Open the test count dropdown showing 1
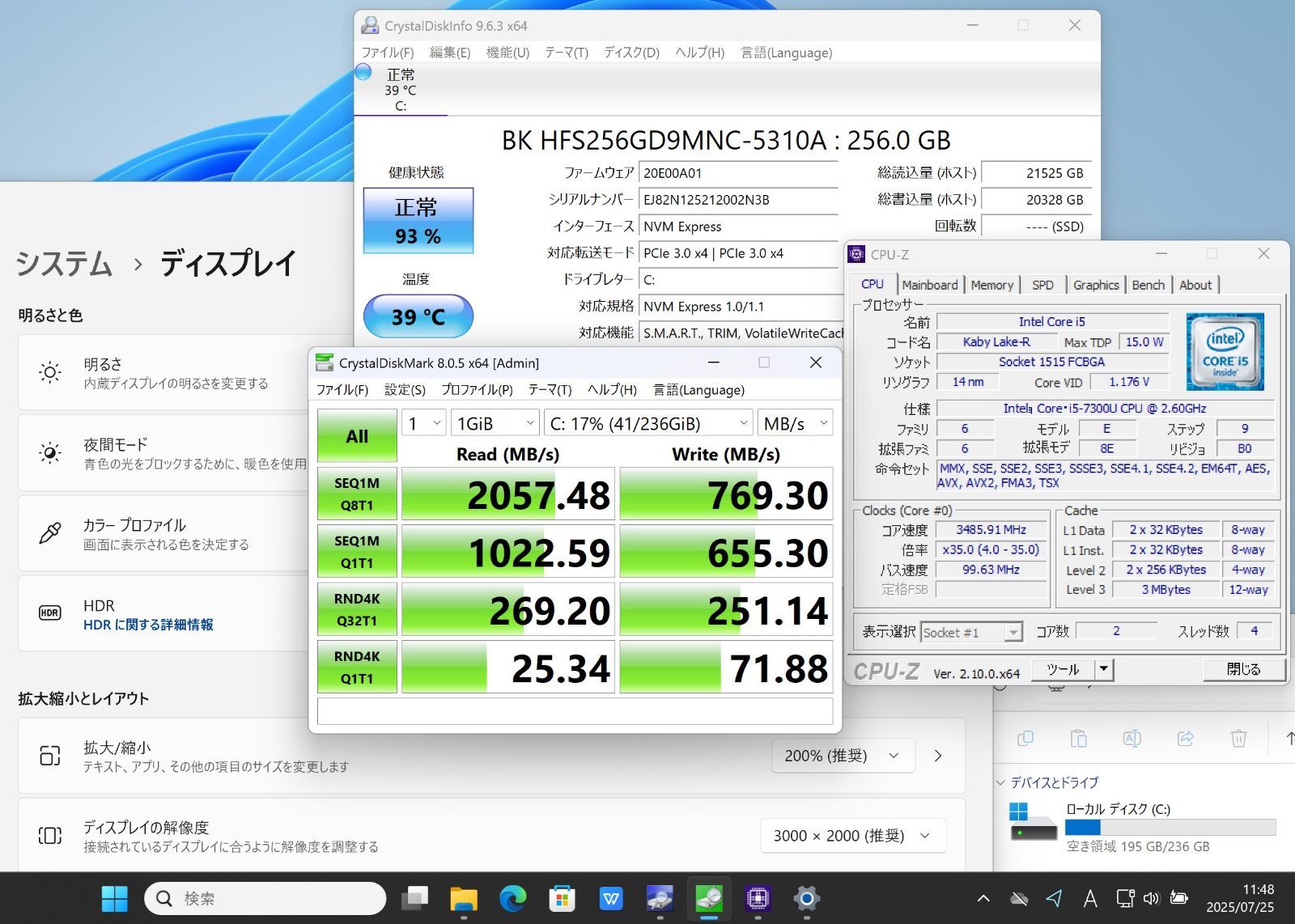 [424, 423]
